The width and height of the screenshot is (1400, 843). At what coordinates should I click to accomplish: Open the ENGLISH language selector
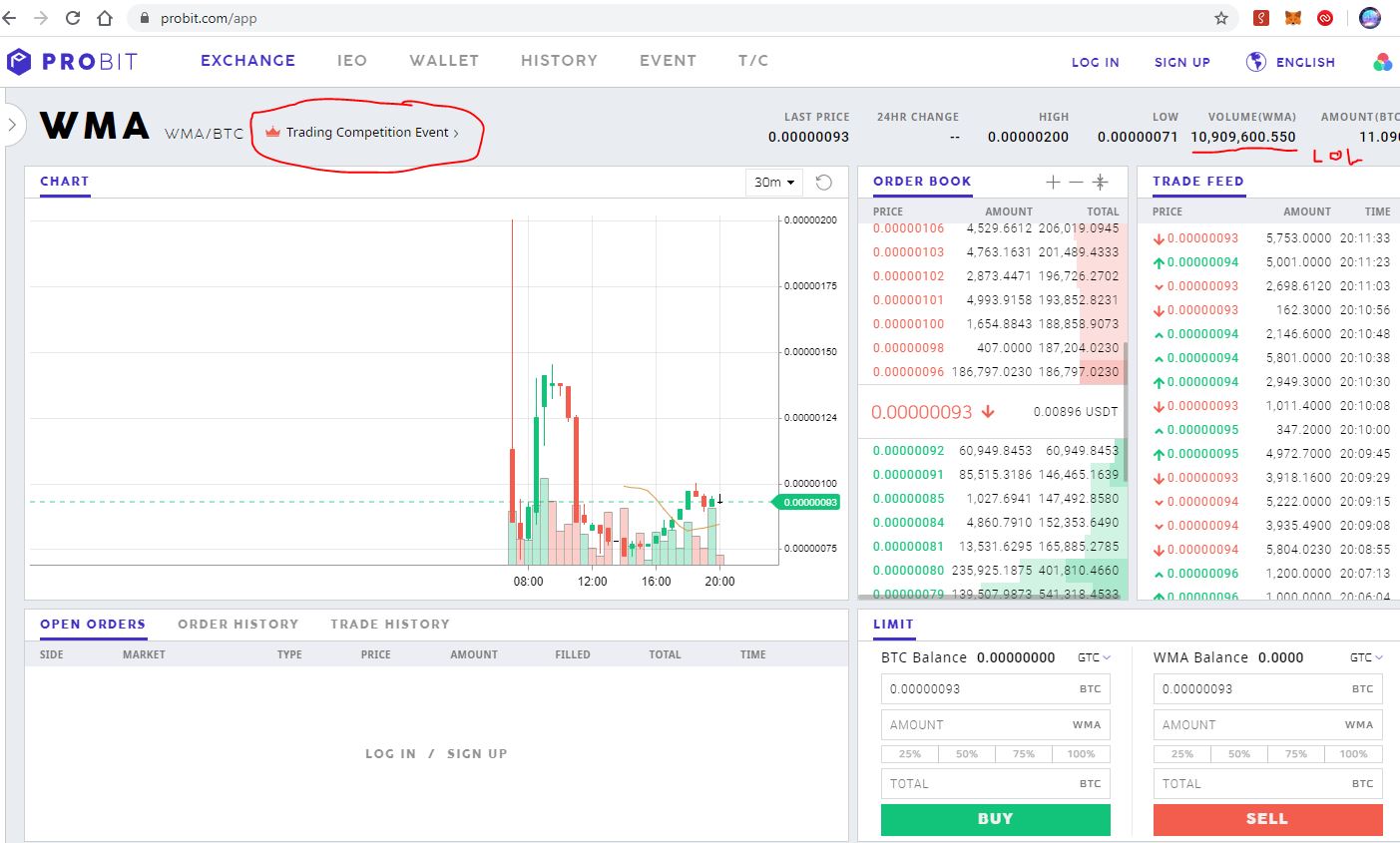1305,62
